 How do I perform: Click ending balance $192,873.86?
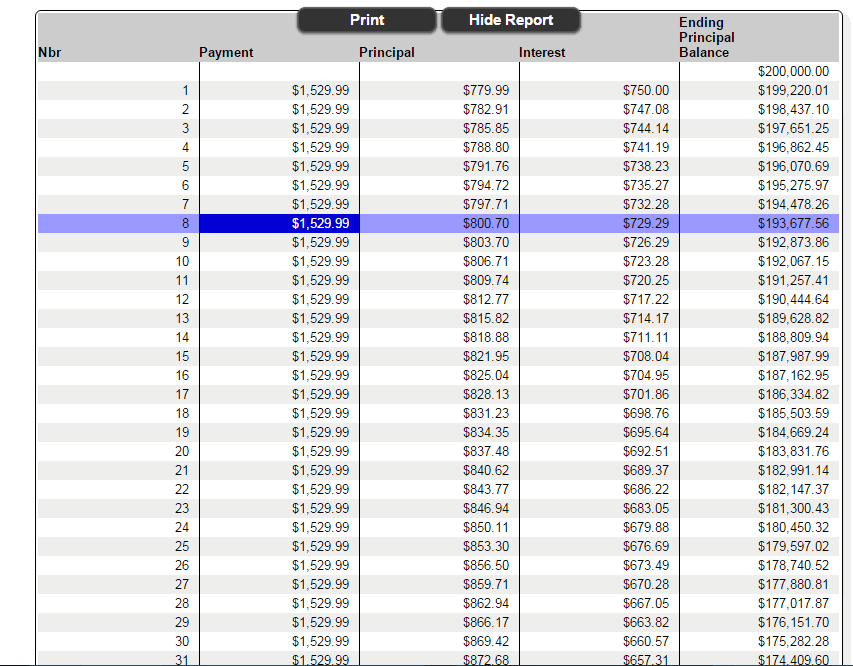(x=793, y=242)
